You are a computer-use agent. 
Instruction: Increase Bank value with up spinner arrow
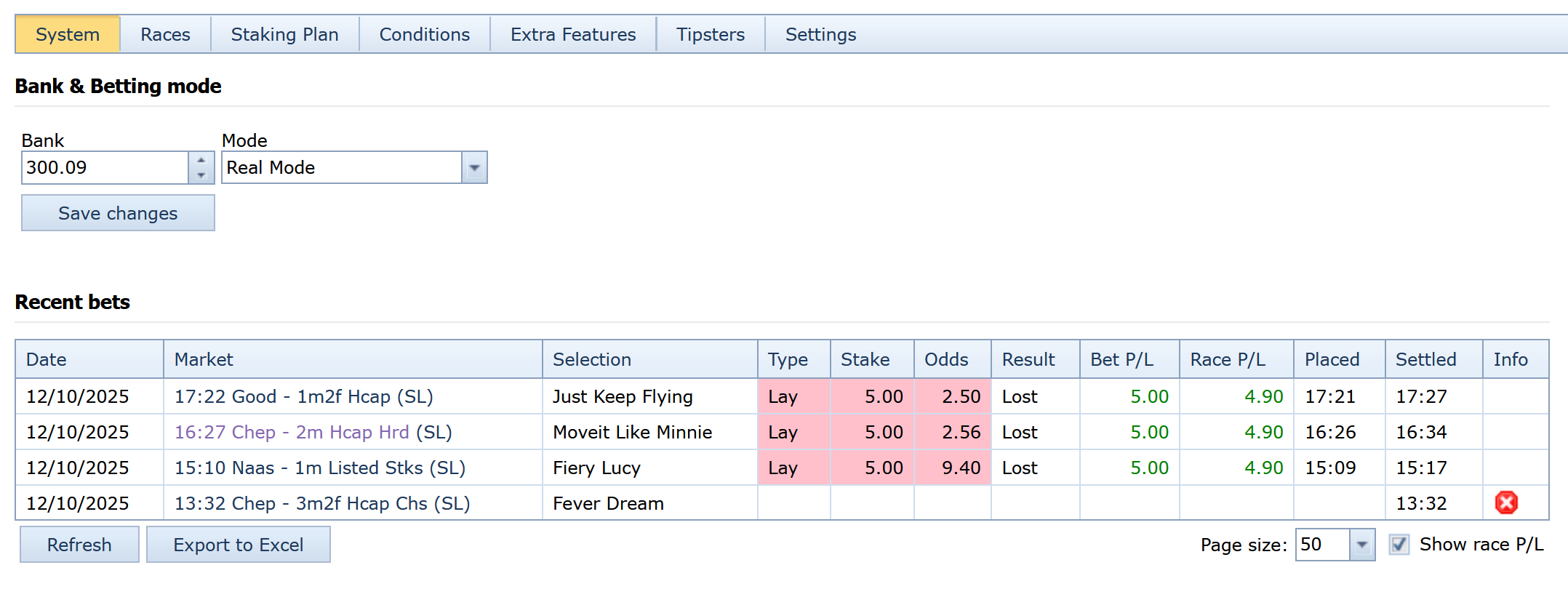point(201,160)
